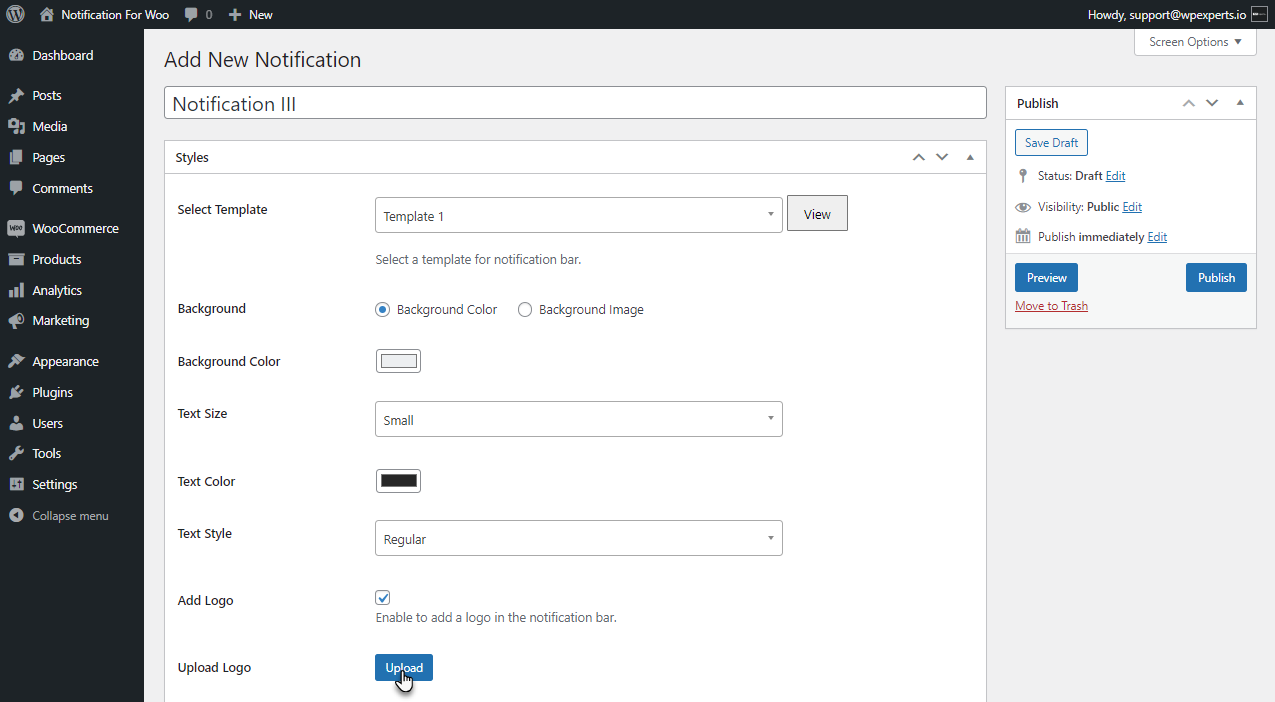Click the Publish button
Viewport: 1275px width, 702px height.
[x=1216, y=278]
